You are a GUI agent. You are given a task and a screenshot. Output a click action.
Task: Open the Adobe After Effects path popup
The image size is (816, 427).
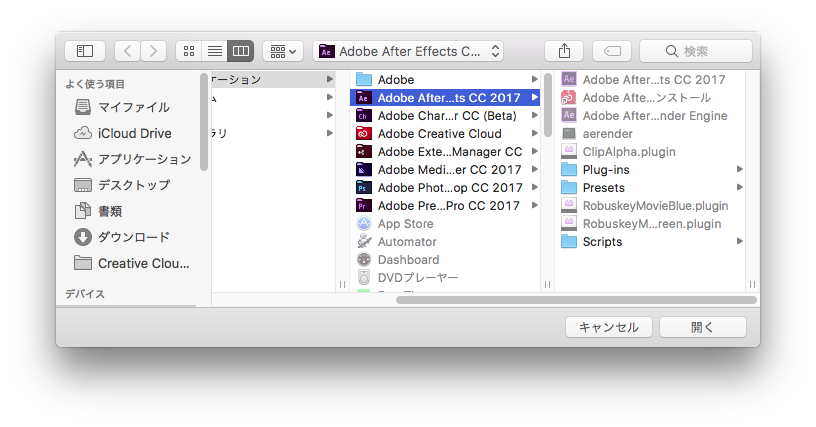tap(408, 51)
